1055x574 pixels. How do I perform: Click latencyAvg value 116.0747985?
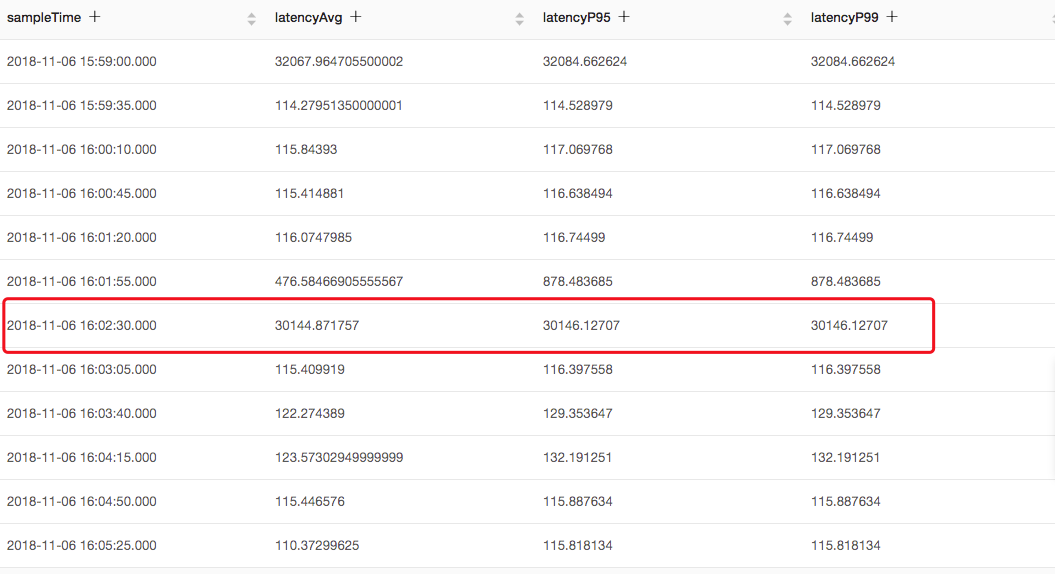(313, 238)
